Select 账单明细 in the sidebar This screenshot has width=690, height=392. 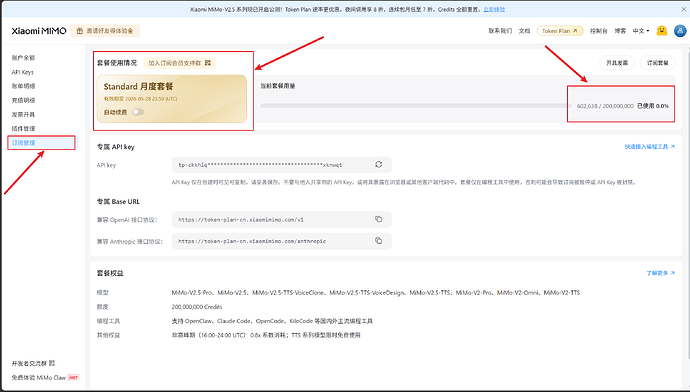[23, 86]
